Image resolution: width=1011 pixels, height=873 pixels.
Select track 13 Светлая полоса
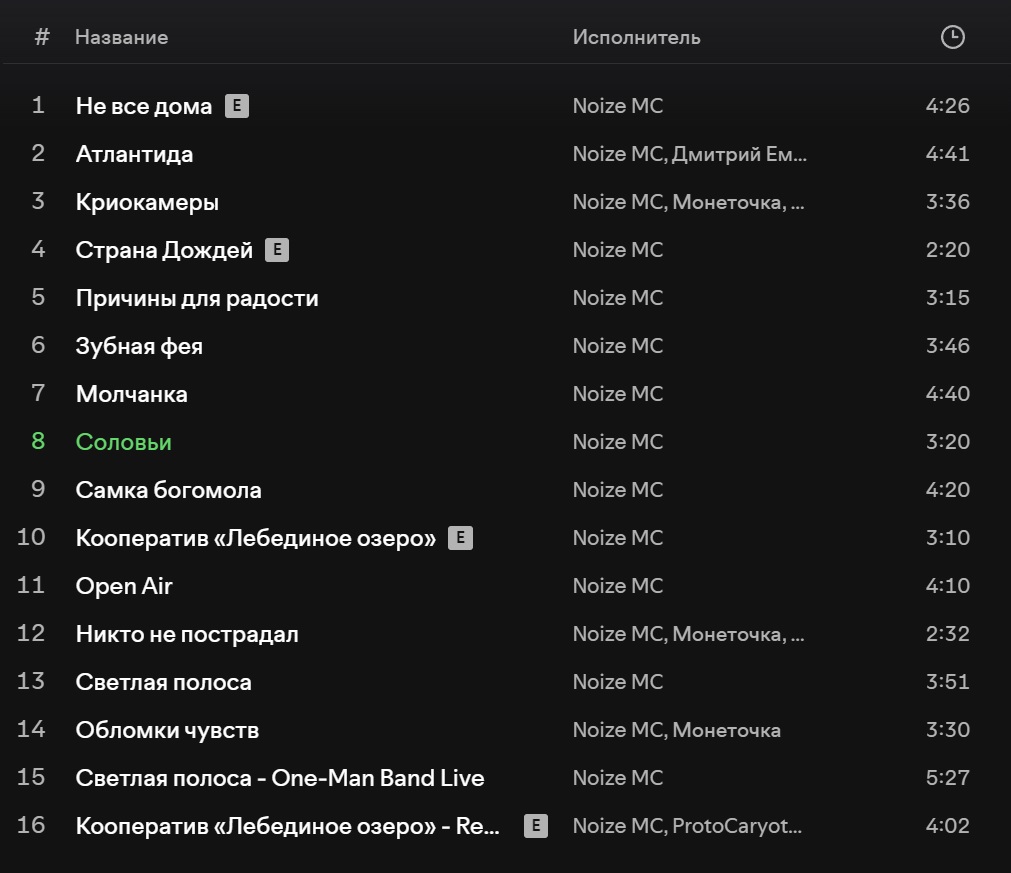[163, 682]
